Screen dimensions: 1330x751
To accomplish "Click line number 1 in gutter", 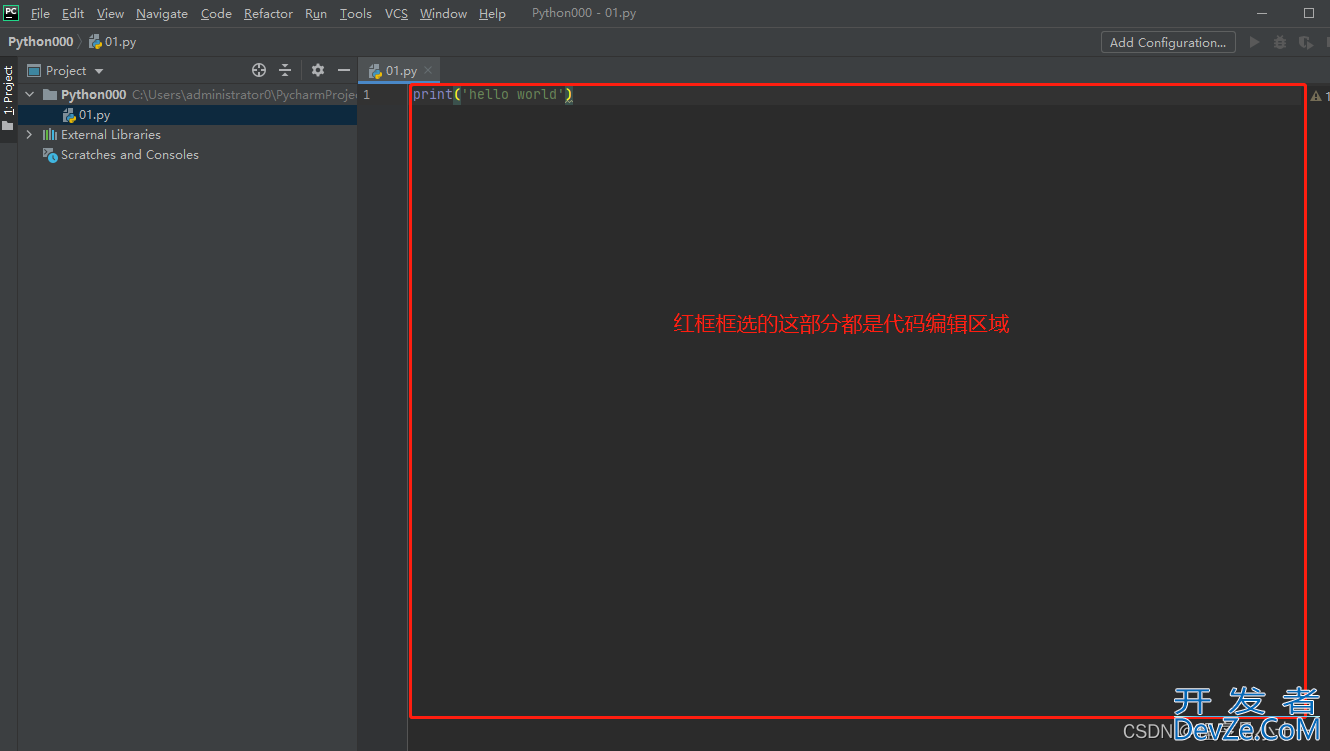I will point(366,95).
